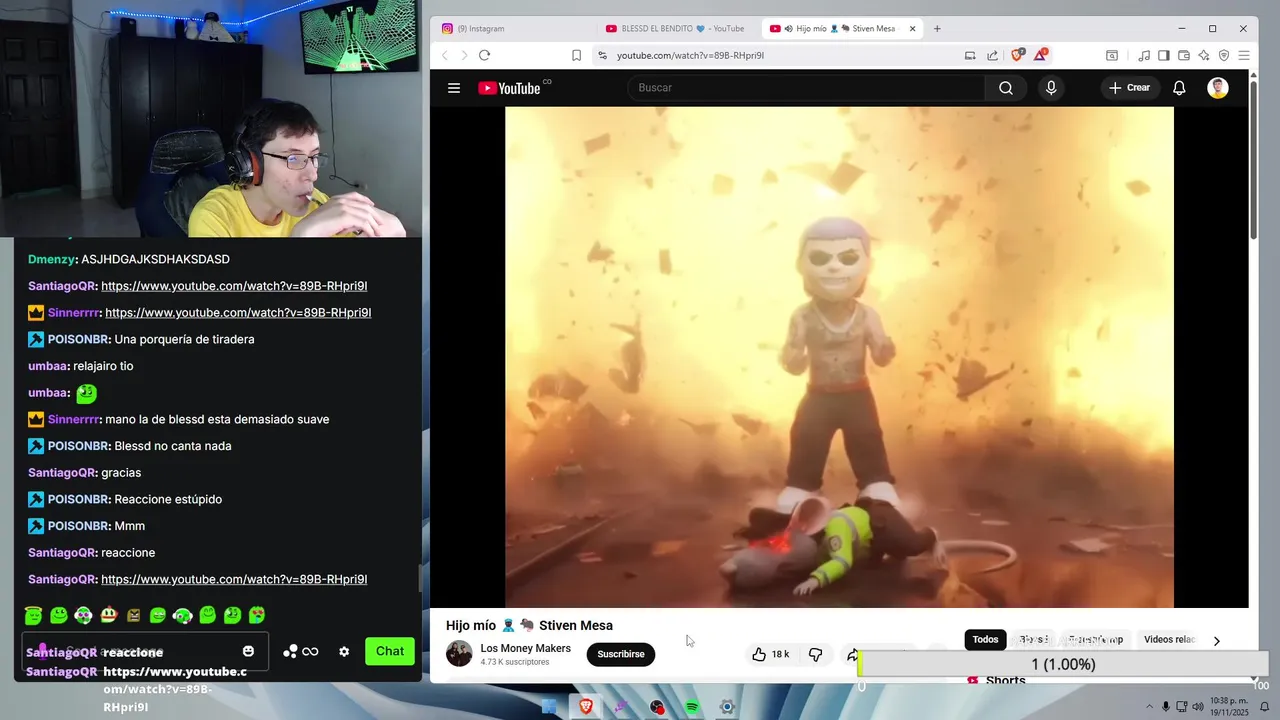
Task: Click chat message "Una porquería de tiradera"
Action: tap(184, 339)
